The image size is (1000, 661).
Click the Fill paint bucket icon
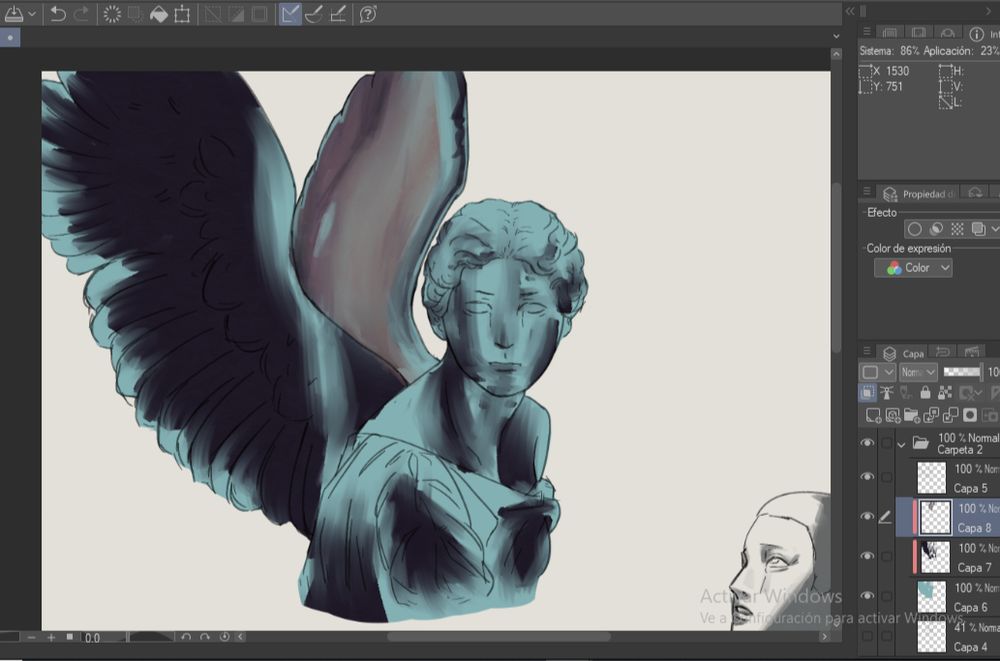[x=159, y=14]
